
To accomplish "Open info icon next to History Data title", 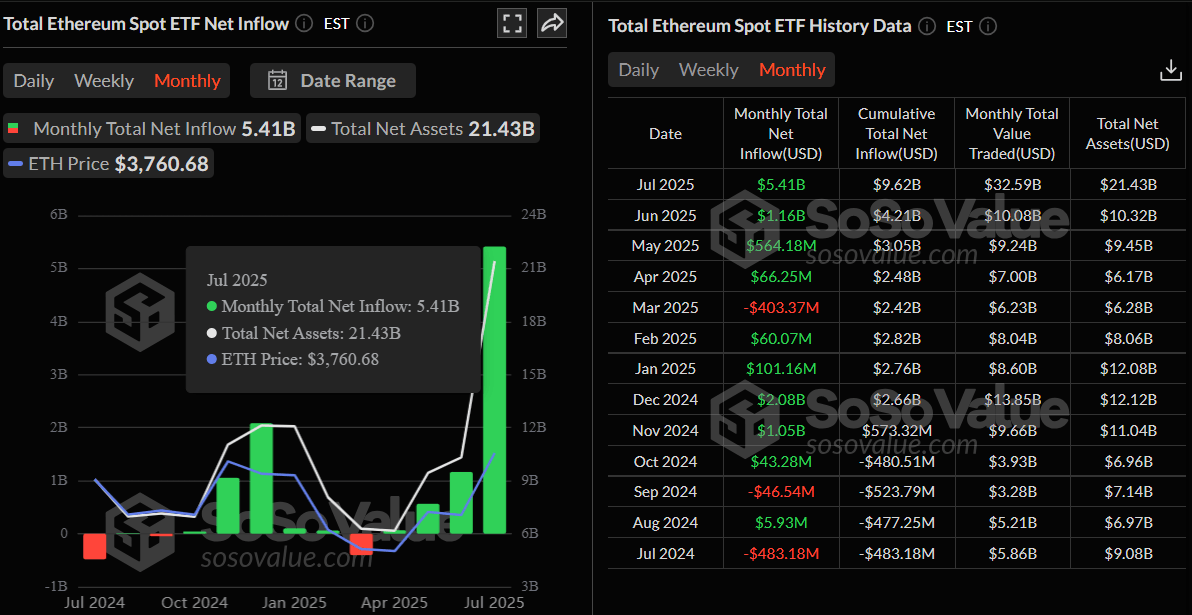I will point(926,26).
